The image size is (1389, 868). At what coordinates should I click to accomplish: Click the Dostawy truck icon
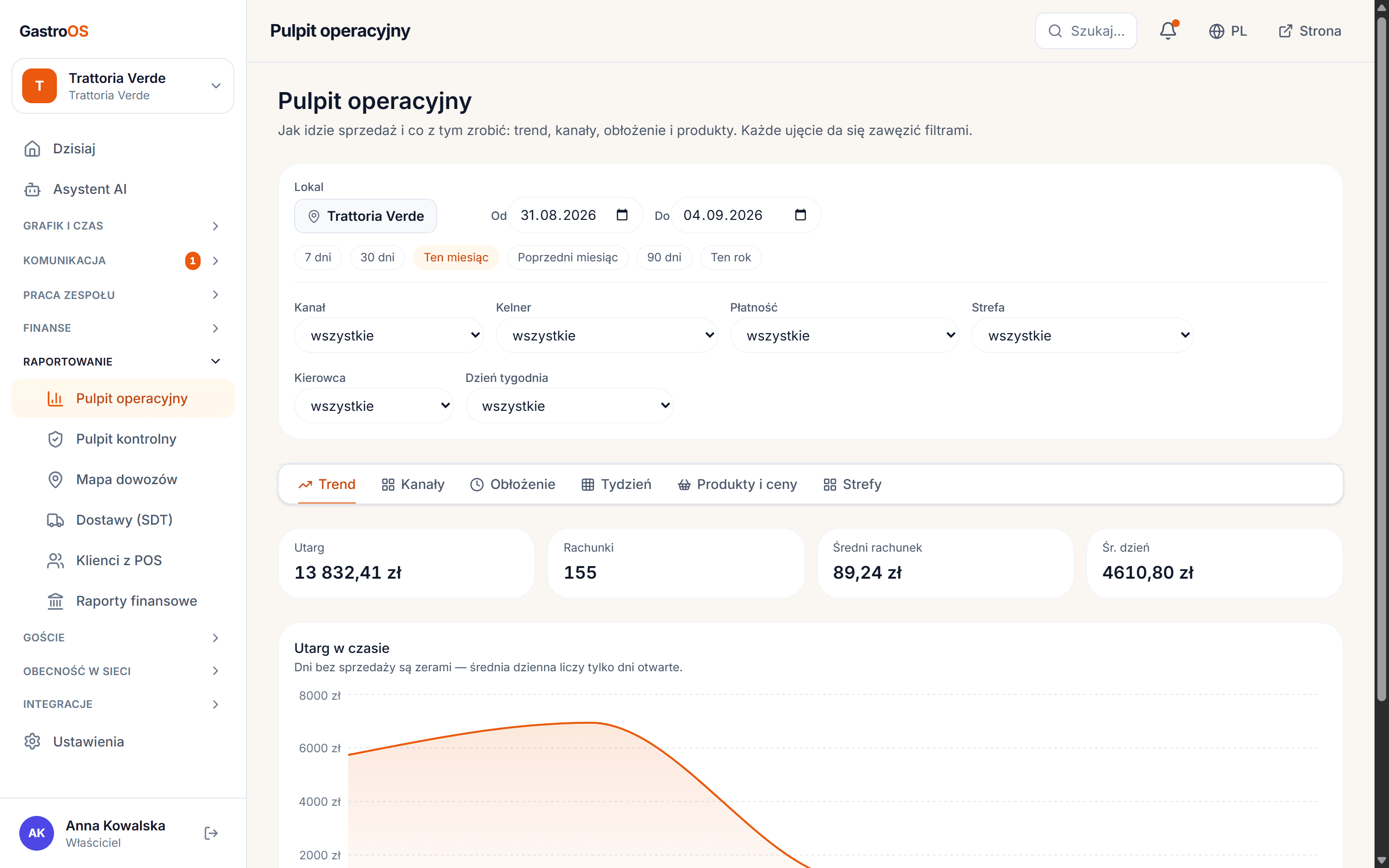tap(55, 520)
